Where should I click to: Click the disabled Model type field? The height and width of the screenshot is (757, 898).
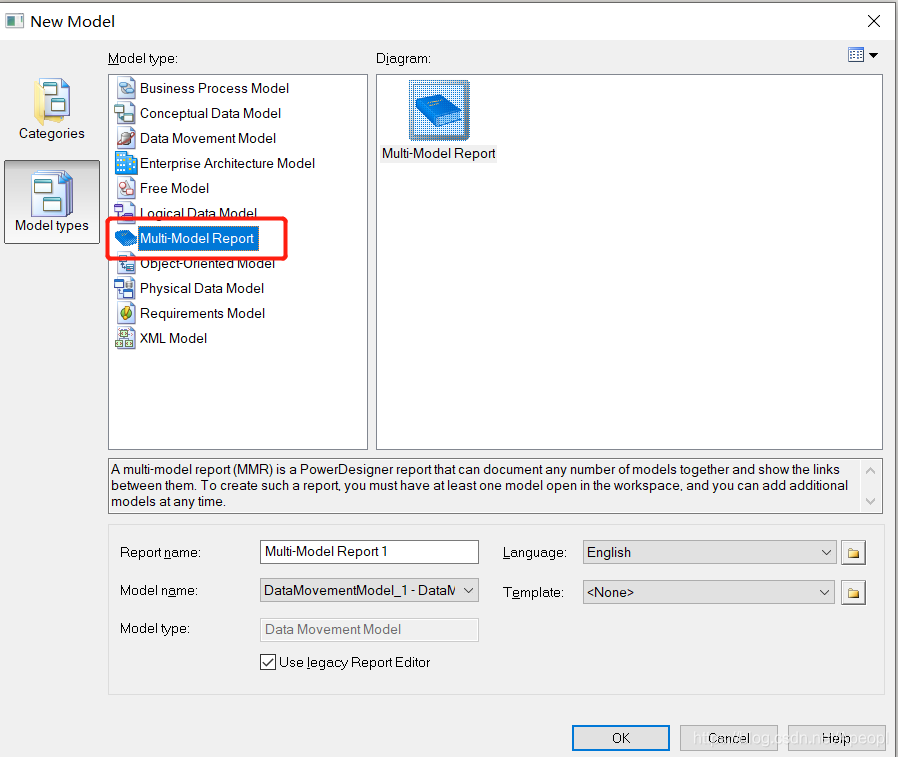click(x=369, y=630)
